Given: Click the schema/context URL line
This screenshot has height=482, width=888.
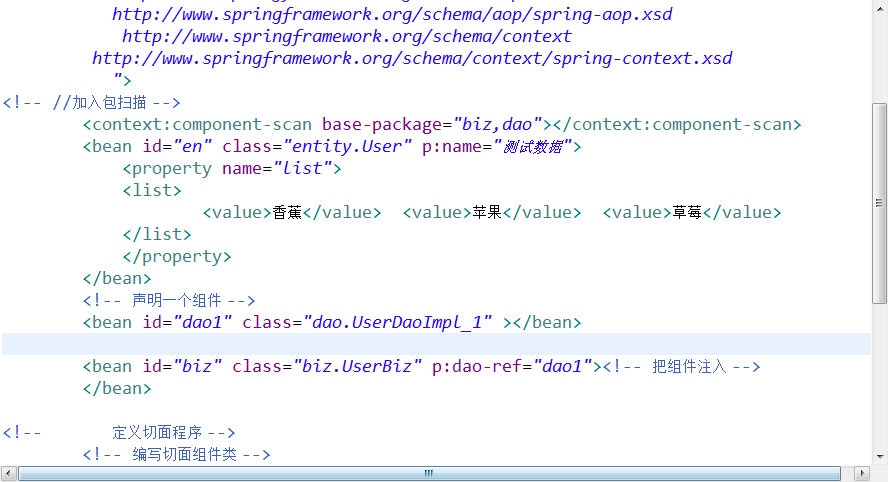Looking at the screenshot, I should [347, 36].
